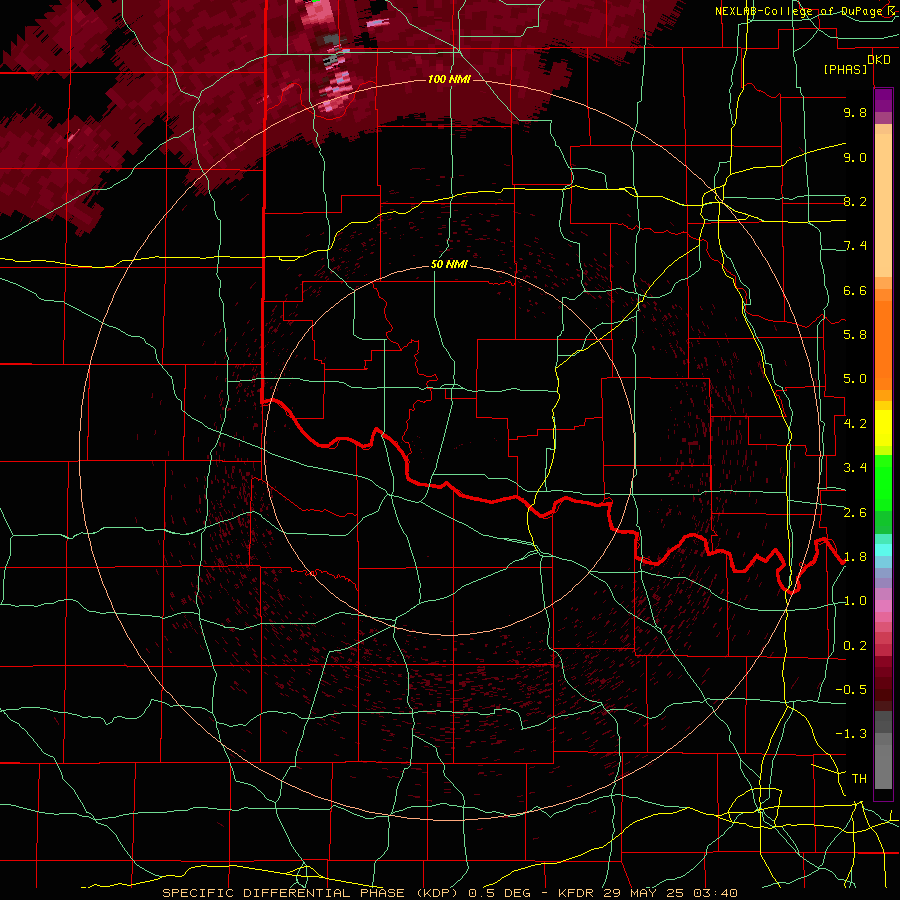This screenshot has height=900, width=900.
Task: Select the 5.0 legend scale value
Action: pos(855,379)
